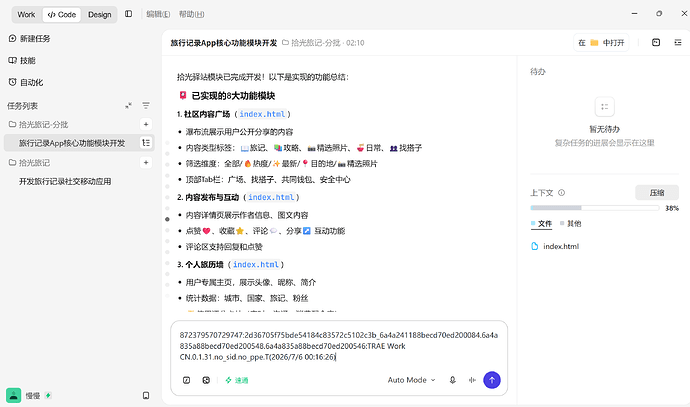Click the audio waveform icon

click(x=472, y=380)
